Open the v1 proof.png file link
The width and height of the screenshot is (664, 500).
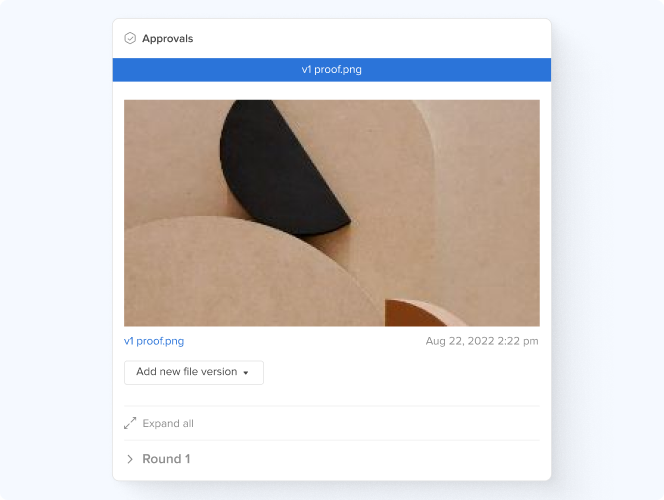coord(154,341)
